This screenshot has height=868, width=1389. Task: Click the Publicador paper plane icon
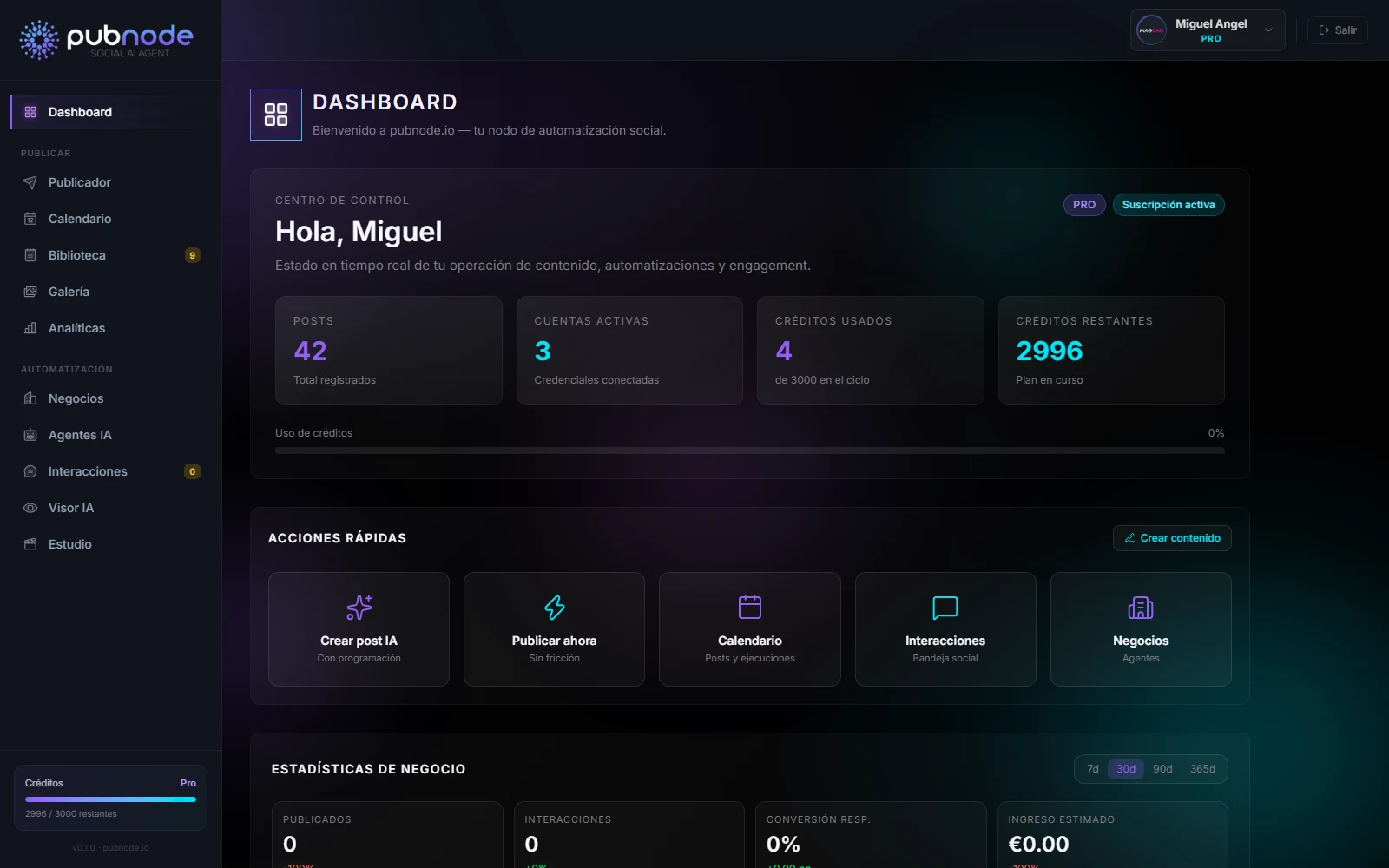30,182
